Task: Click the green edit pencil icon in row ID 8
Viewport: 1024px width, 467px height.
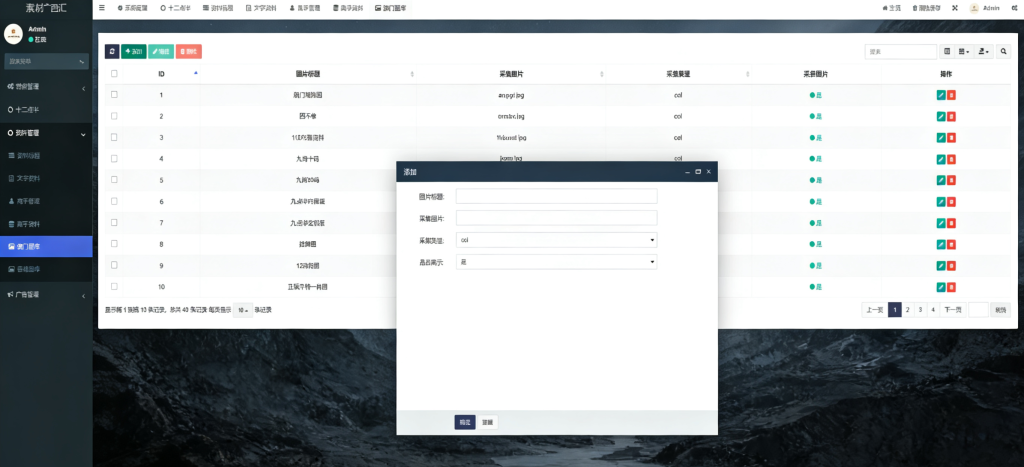Action: 940,244
